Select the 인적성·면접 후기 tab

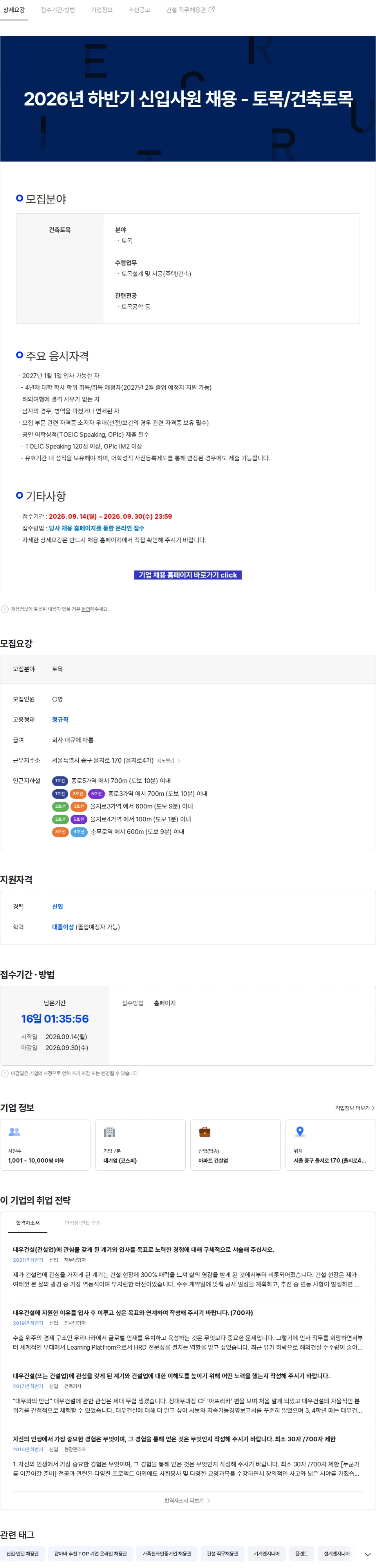83,1223
